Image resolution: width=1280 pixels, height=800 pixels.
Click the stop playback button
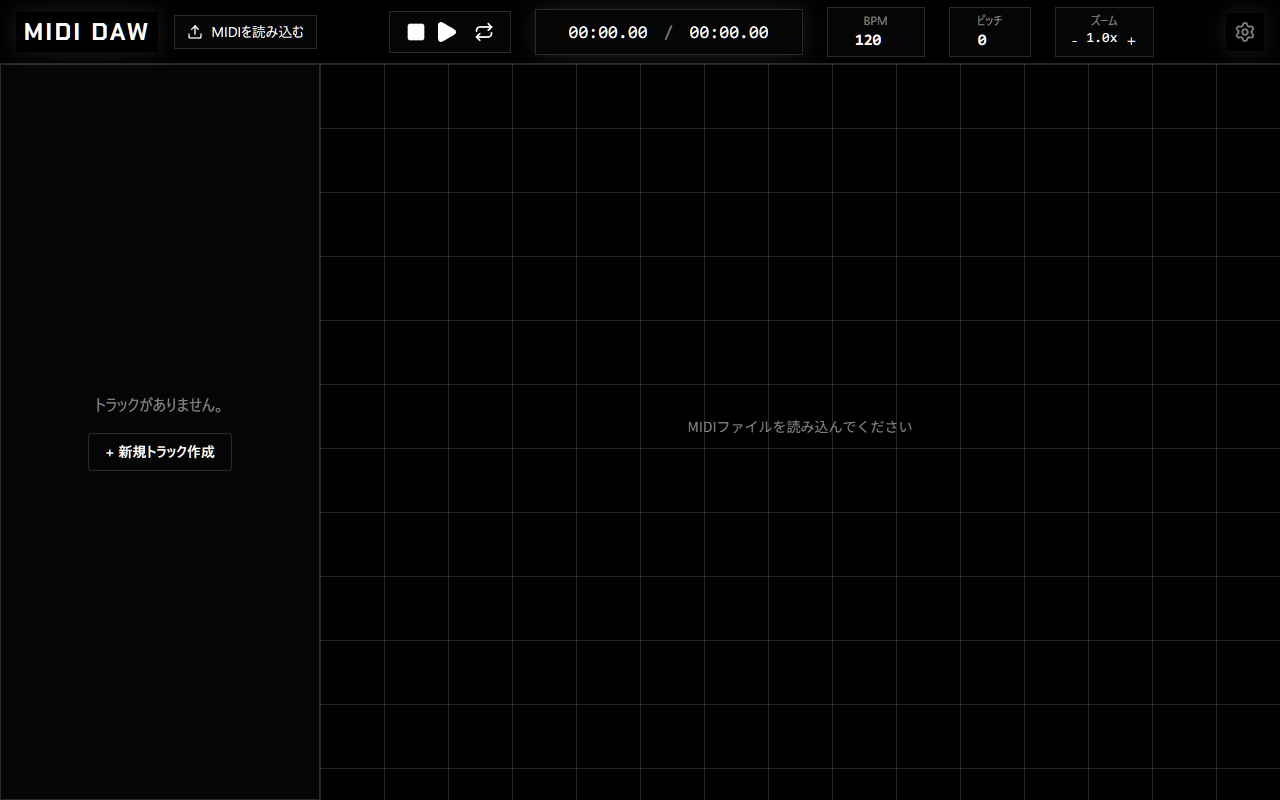coord(416,32)
